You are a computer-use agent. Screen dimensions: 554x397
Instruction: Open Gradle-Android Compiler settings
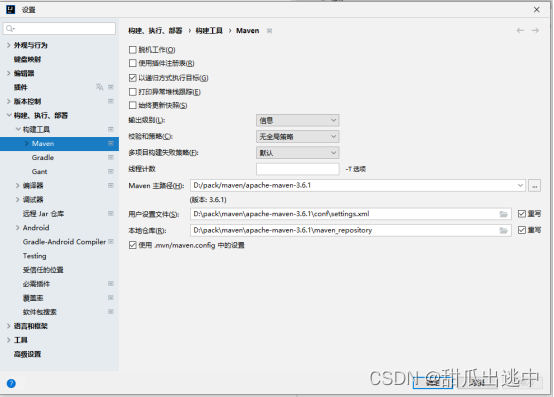coord(64,242)
